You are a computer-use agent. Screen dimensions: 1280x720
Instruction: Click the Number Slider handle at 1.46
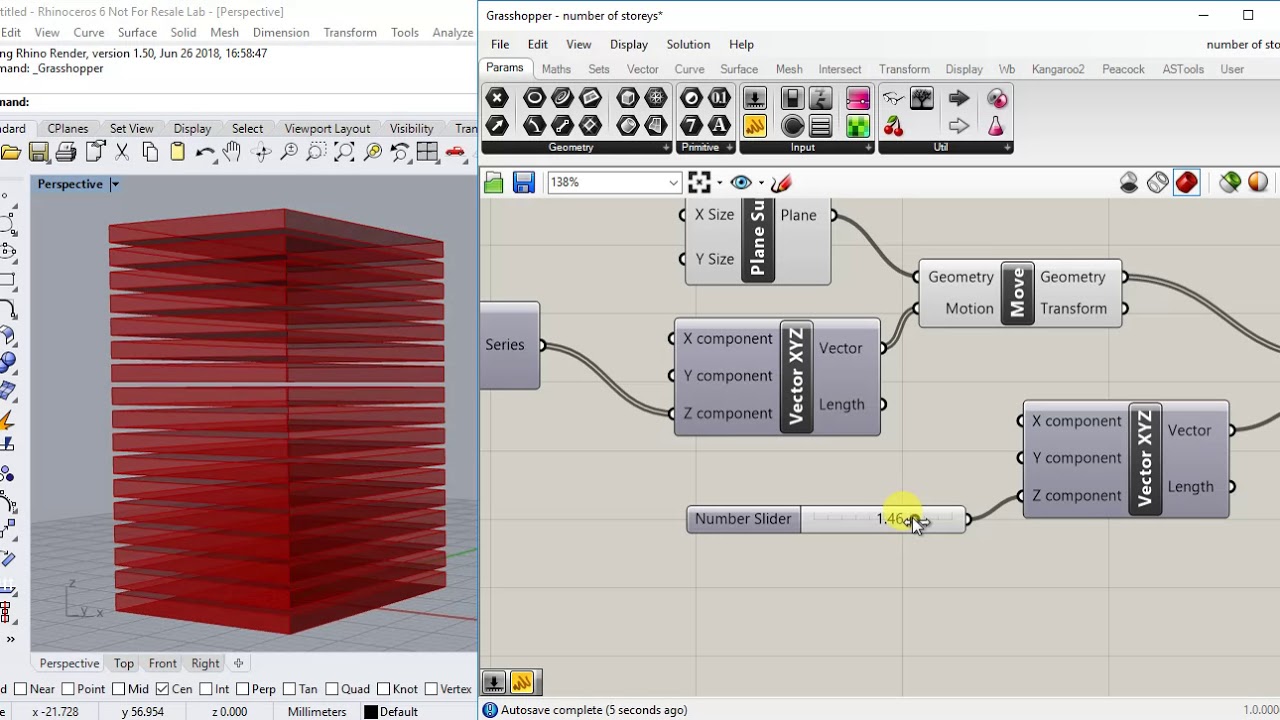click(x=913, y=519)
